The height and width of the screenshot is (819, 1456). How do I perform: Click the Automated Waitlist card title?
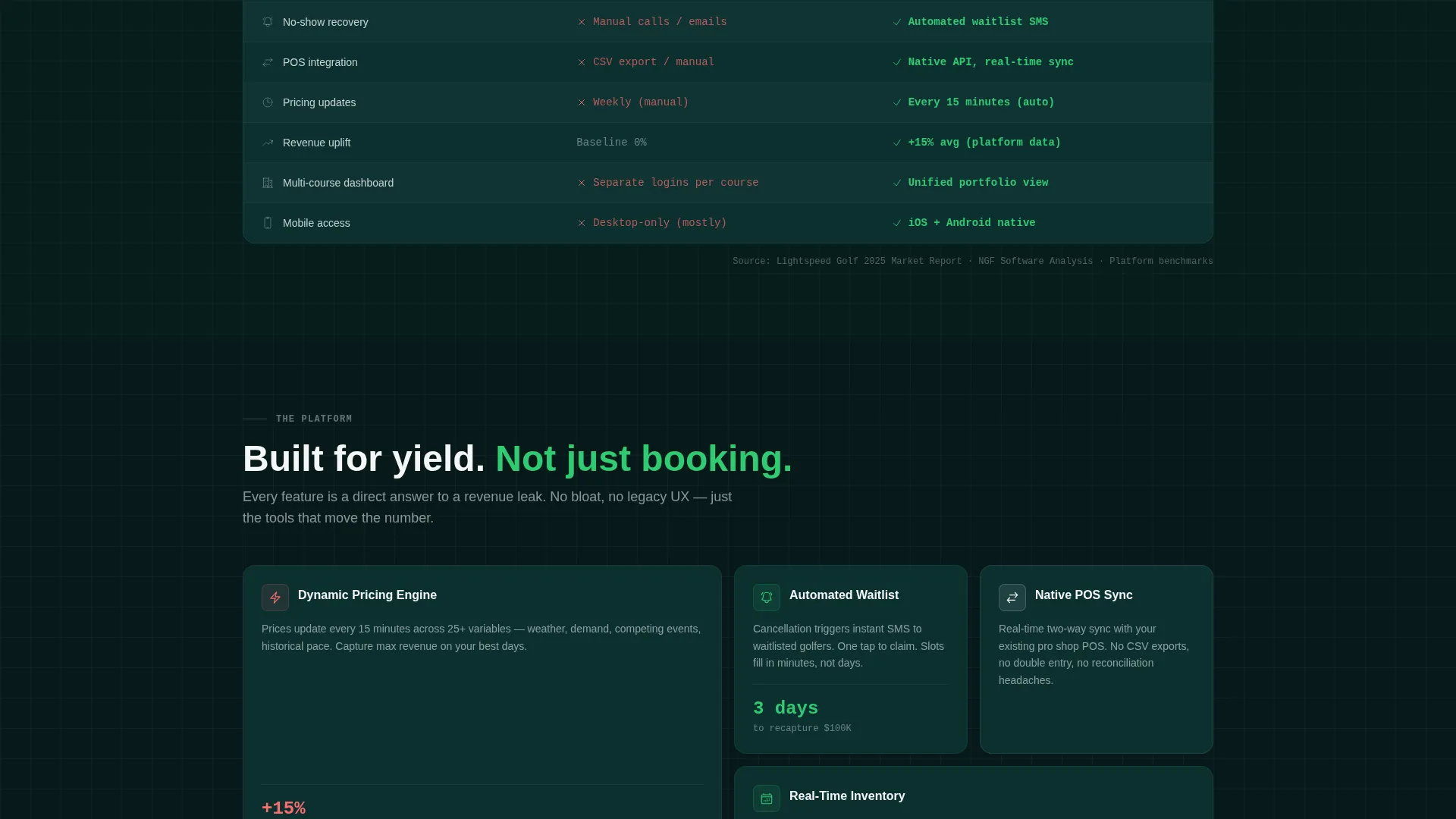(844, 595)
